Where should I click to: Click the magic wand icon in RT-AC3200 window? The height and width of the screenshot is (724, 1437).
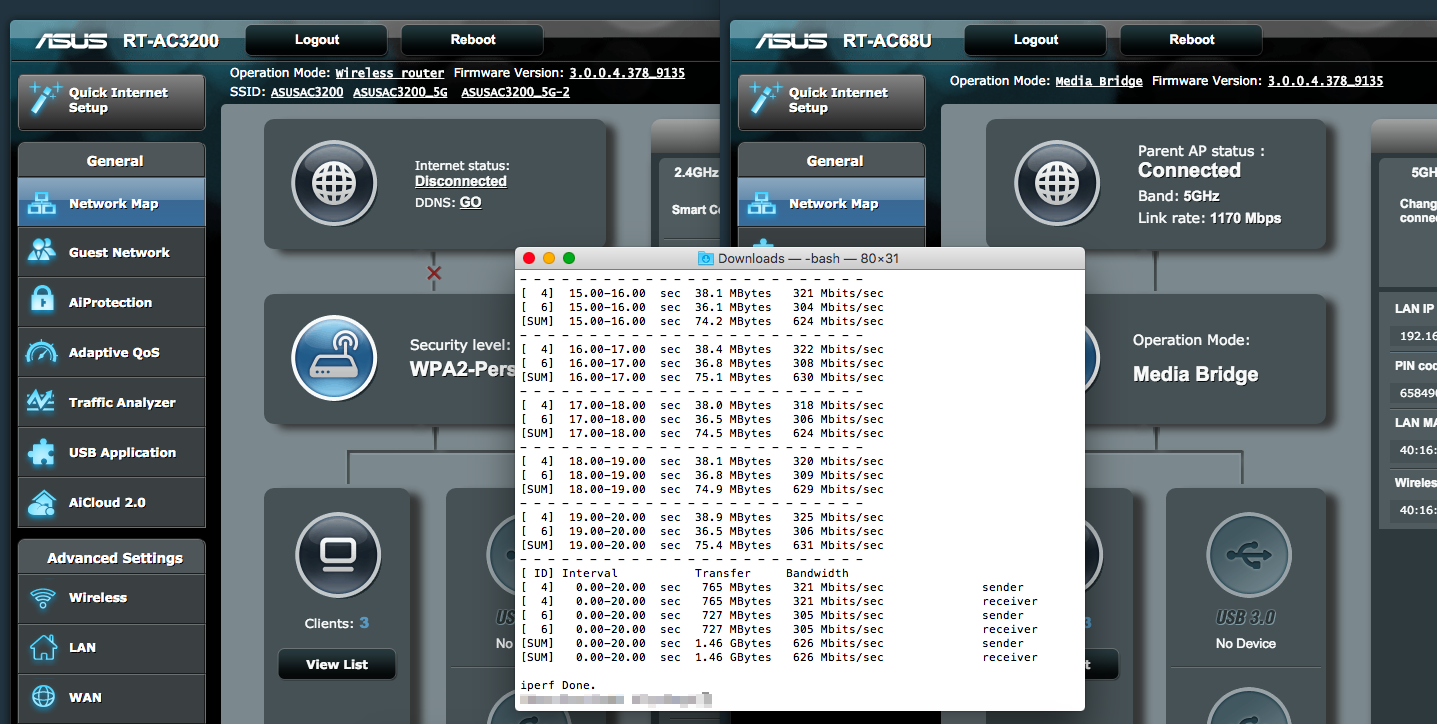[45, 99]
